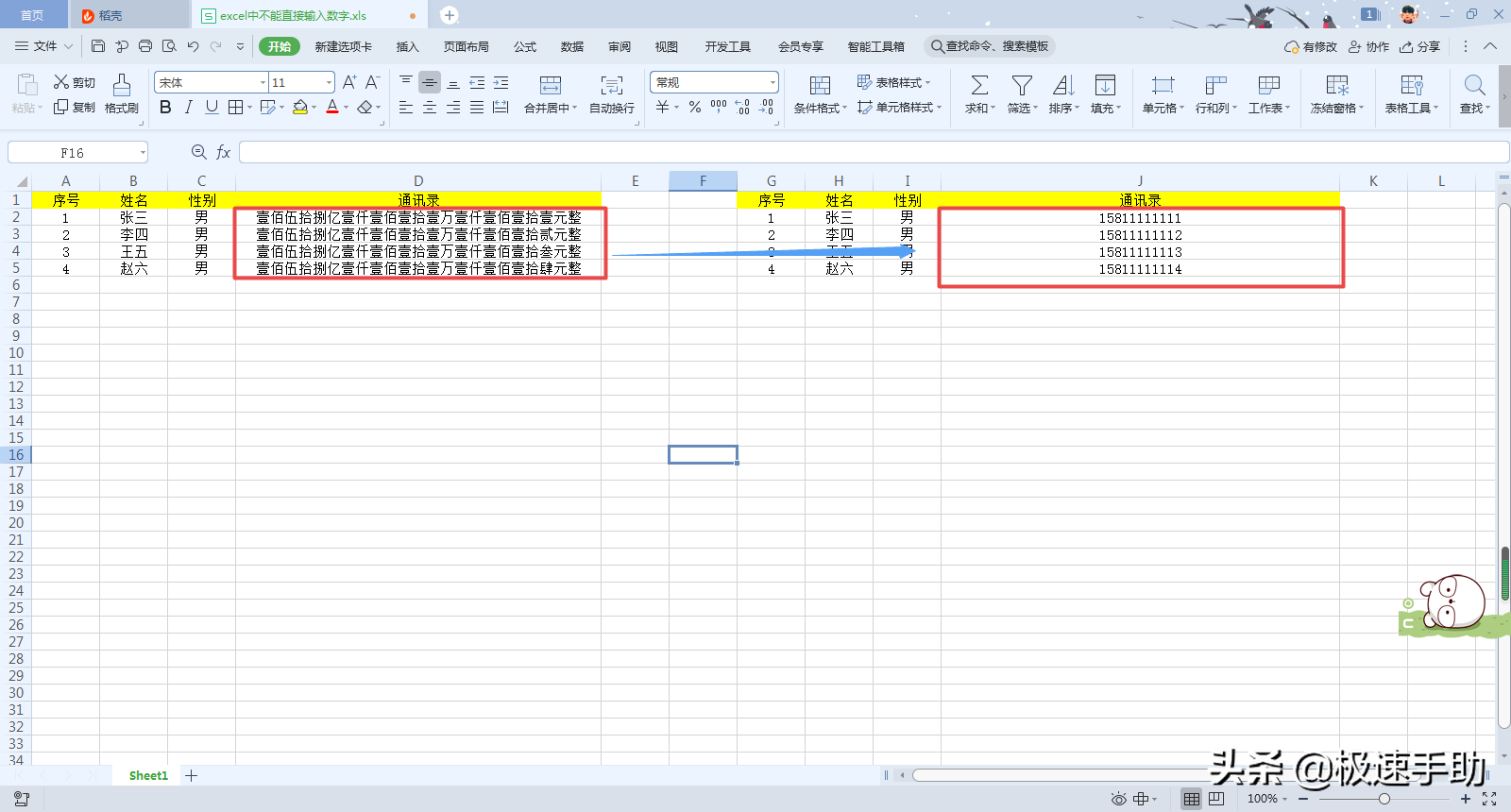
Task: Apply cell borders icon
Action: [x=236, y=108]
